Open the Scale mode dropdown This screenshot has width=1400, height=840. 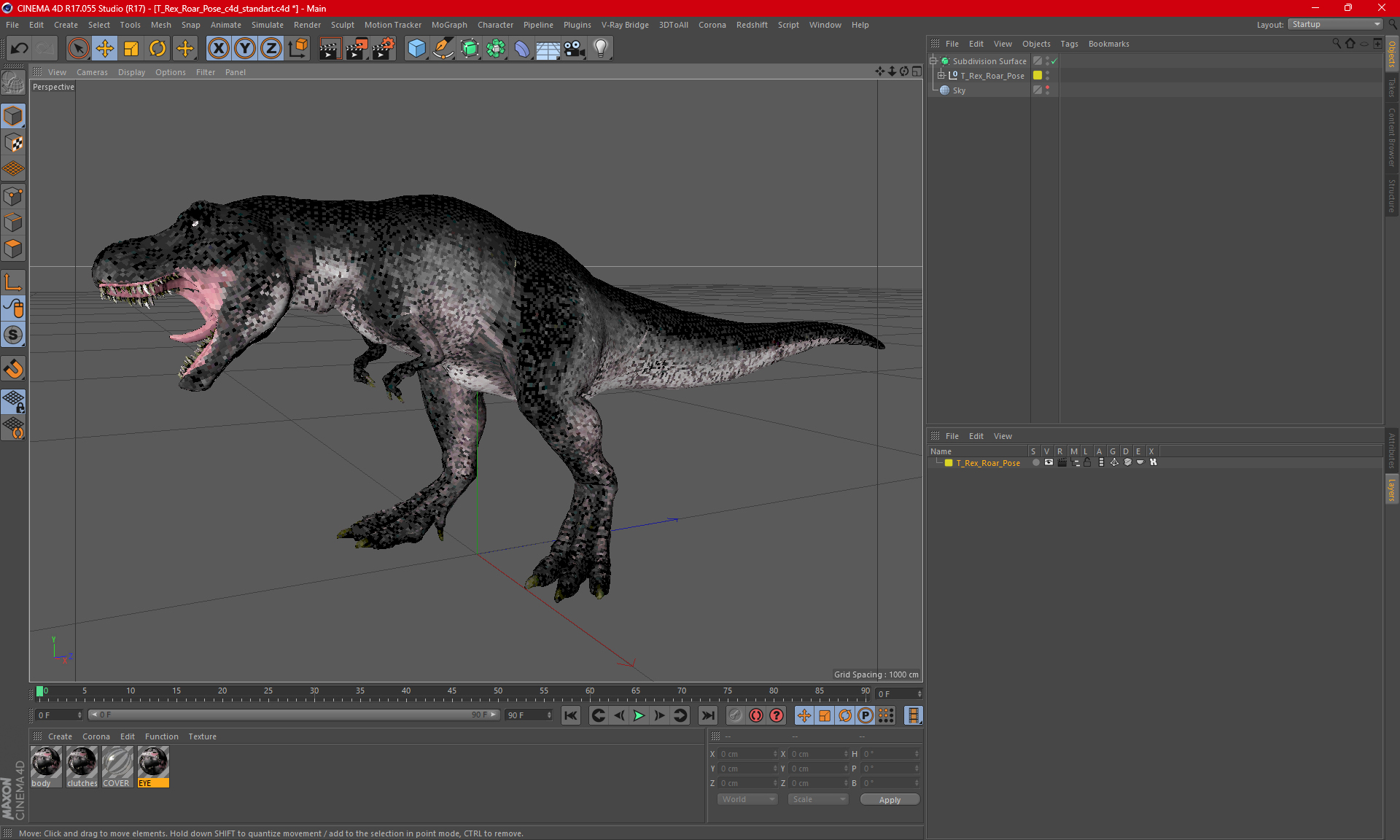pos(817,799)
